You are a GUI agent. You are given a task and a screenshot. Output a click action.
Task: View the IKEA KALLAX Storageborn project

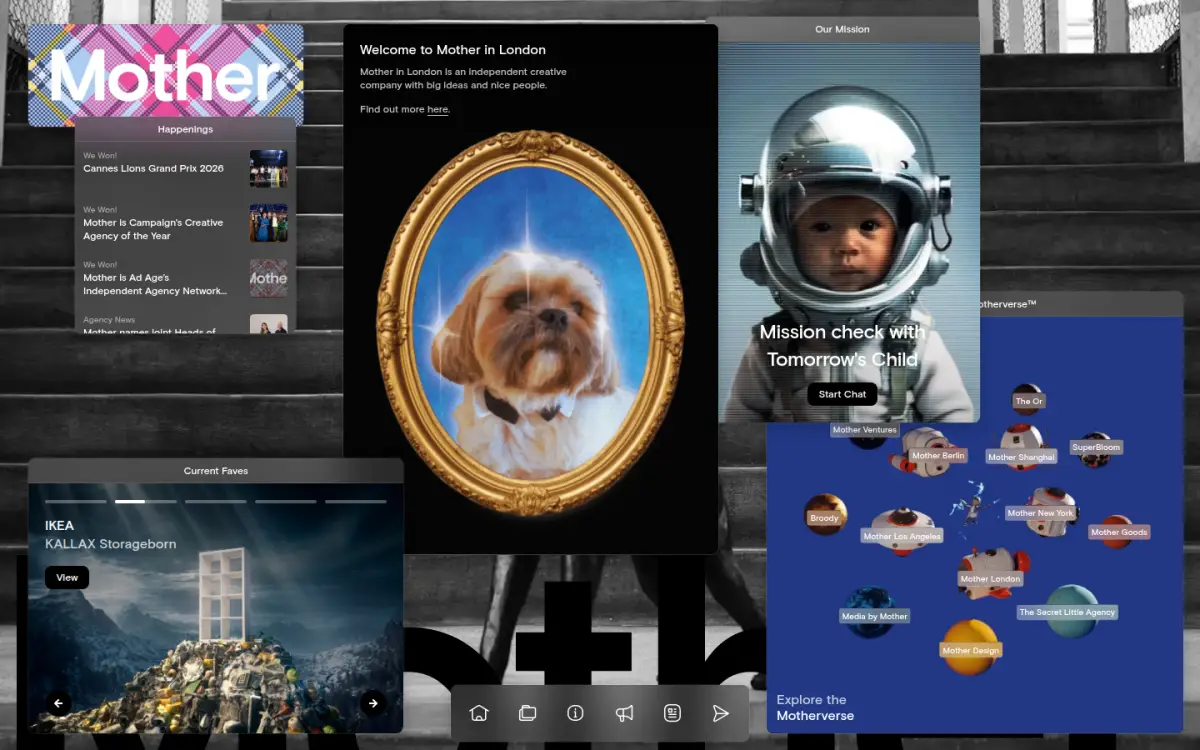(67, 577)
